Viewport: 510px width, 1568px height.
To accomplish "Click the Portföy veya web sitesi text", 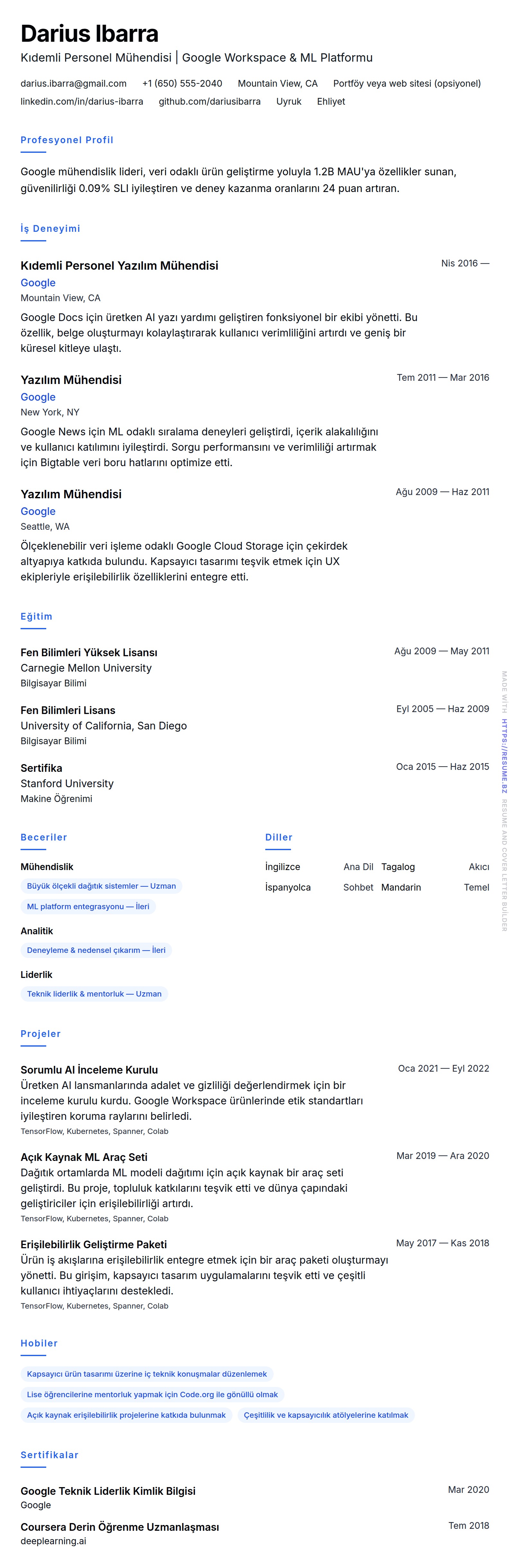I will click(407, 83).
